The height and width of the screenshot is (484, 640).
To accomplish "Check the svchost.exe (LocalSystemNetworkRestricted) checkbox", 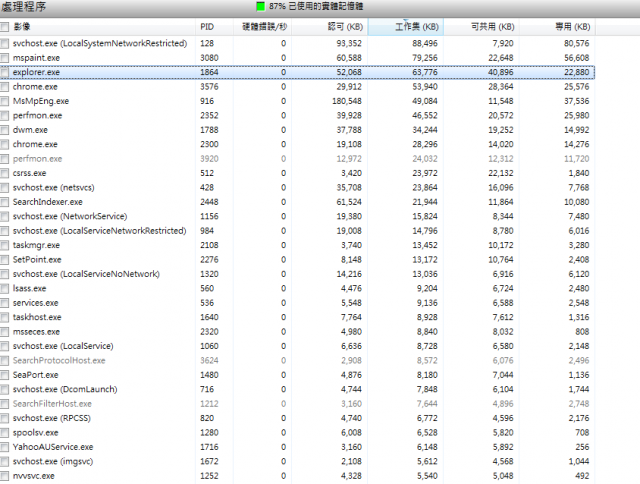I will point(4,43).
